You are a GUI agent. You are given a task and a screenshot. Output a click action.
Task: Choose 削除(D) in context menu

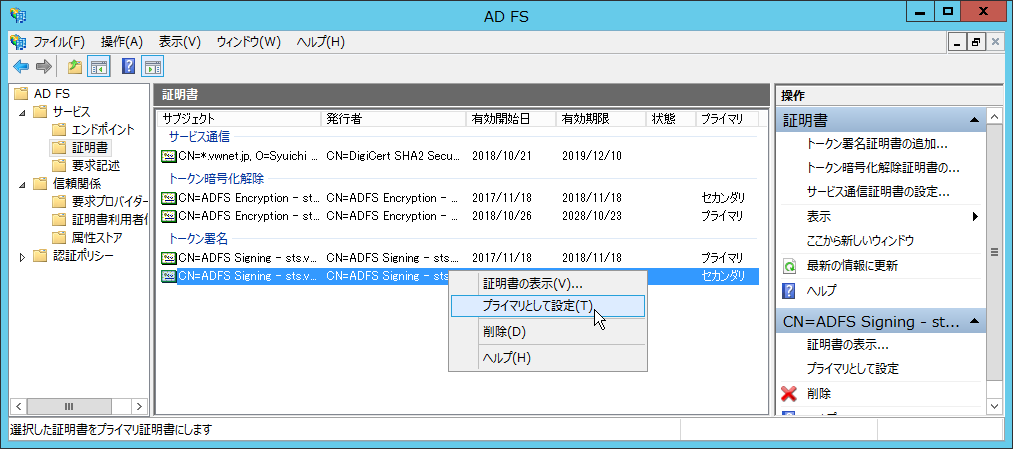(x=548, y=332)
